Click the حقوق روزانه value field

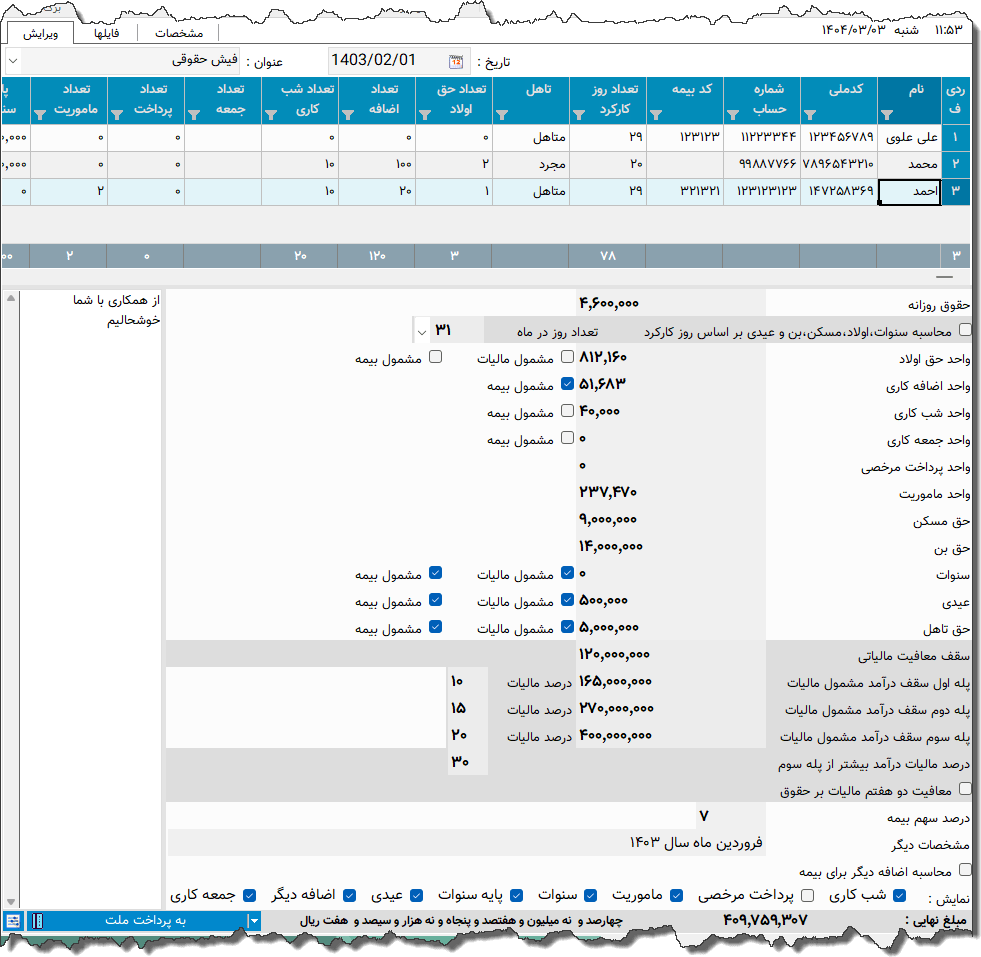click(x=670, y=303)
